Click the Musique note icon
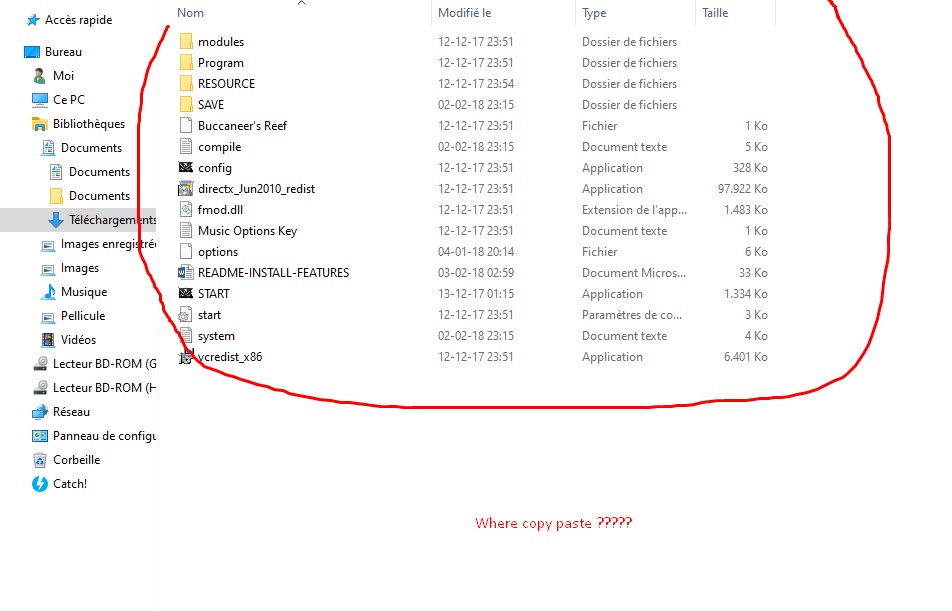 tap(48, 292)
